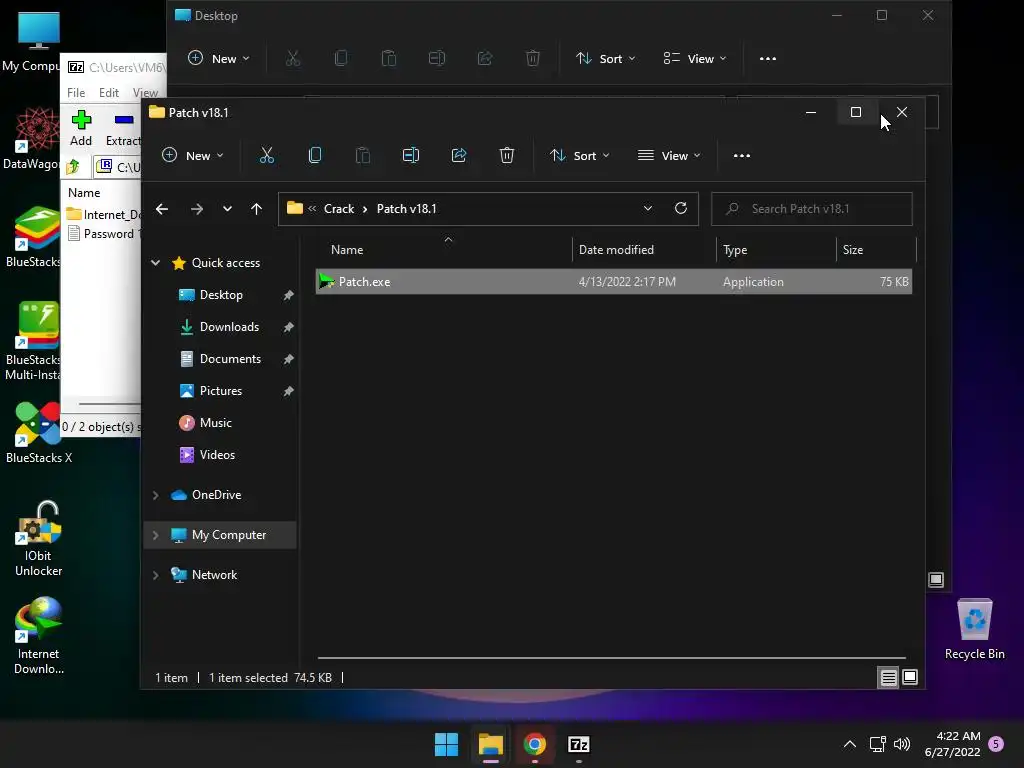Select BlueStacks X desktop icon
Image resolution: width=1024 pixels, height=768 pixels.
click(x=39, y=432)
